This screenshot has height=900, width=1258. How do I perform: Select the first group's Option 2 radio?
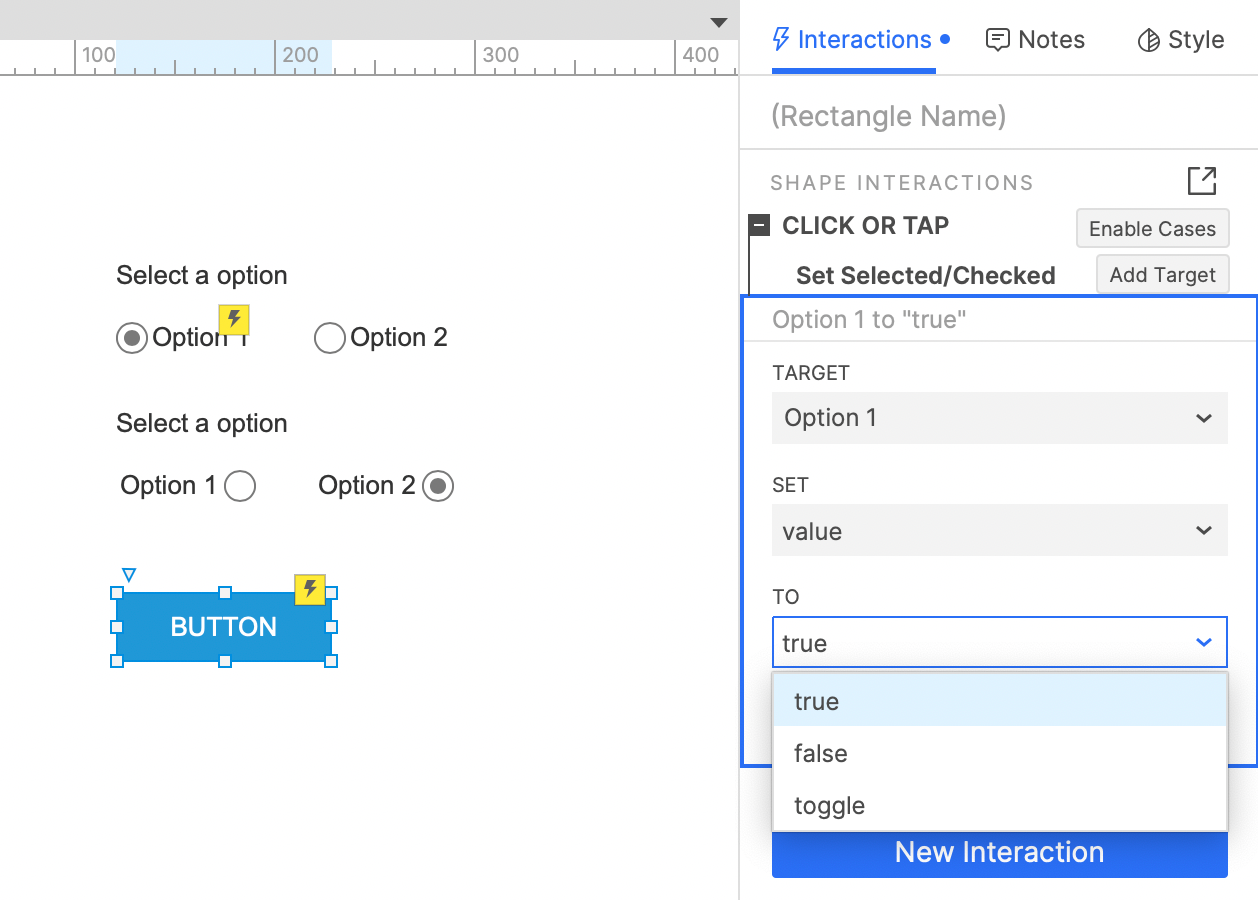coord(330,338)
